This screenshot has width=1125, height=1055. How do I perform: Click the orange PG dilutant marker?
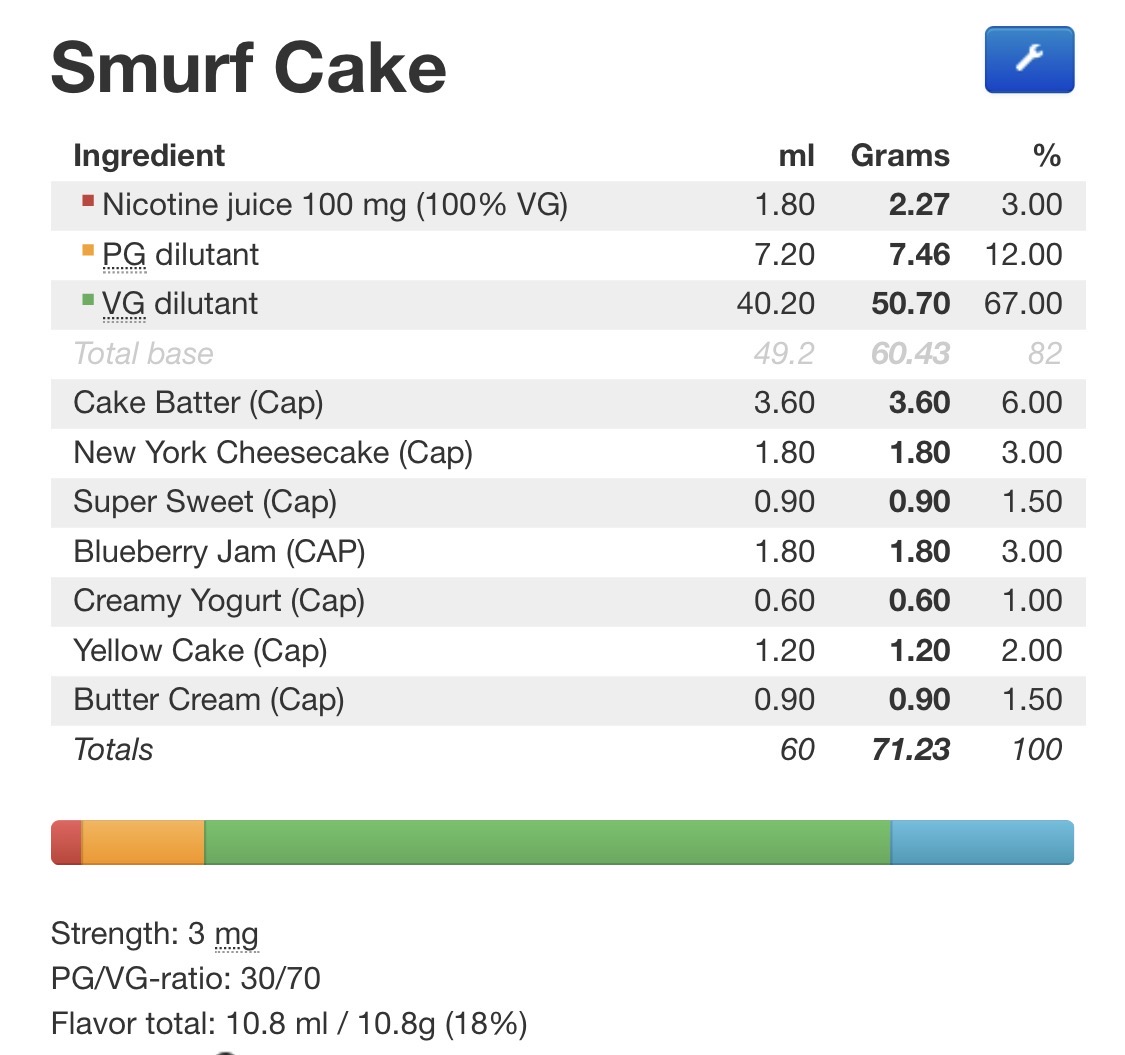pyautogui.click(x=88, y=250)
